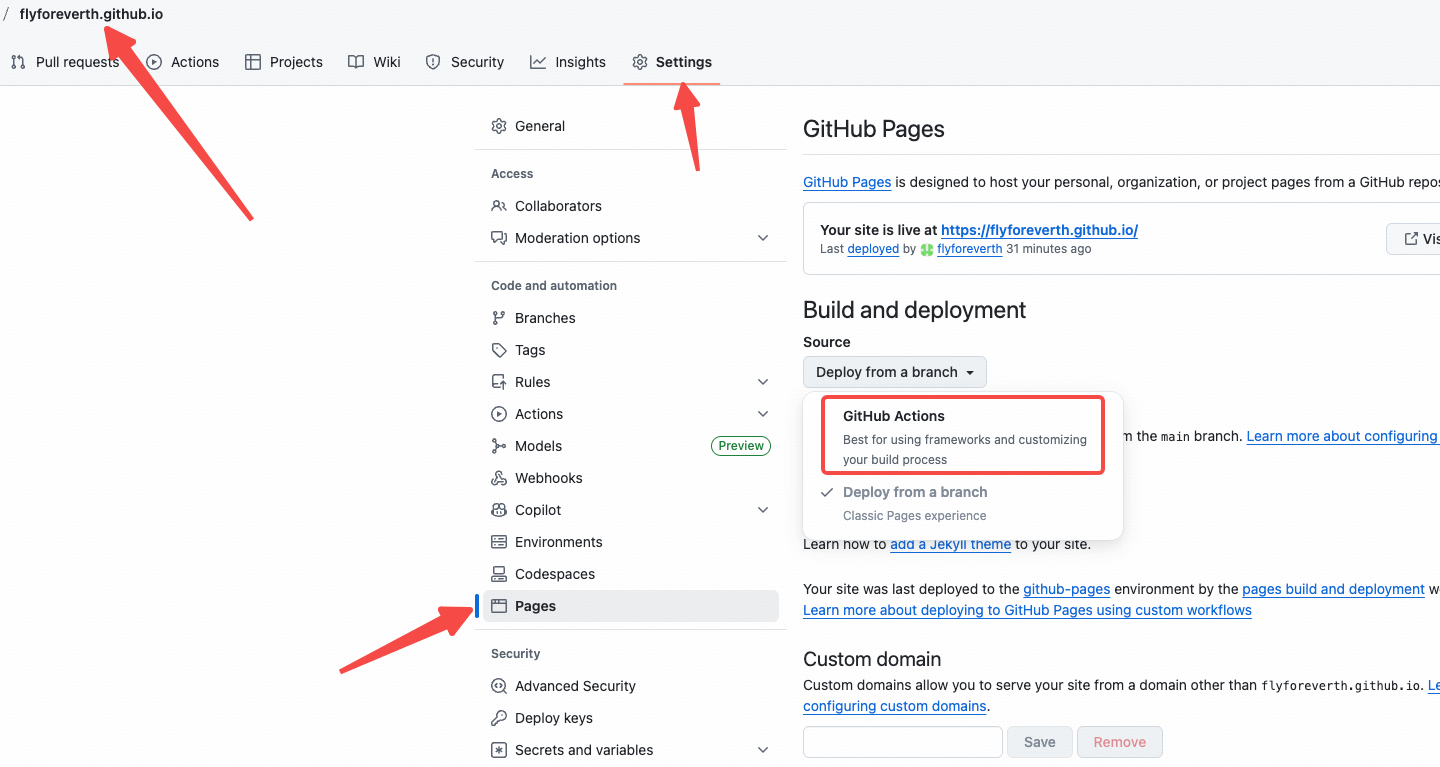Click the Codespaces icon
Screen dimensions: 1440x767
499,574
